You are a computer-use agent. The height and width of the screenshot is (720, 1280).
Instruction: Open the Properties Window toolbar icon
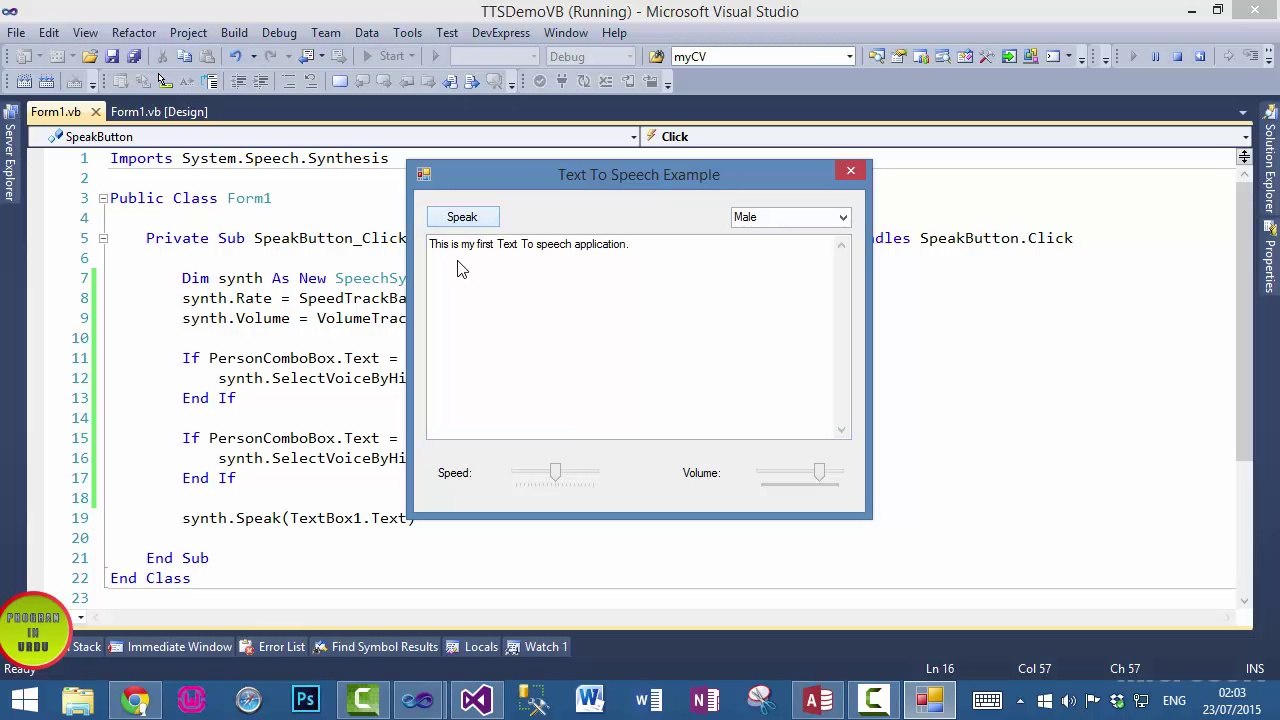pyautogui.click(x=898, y=56)
